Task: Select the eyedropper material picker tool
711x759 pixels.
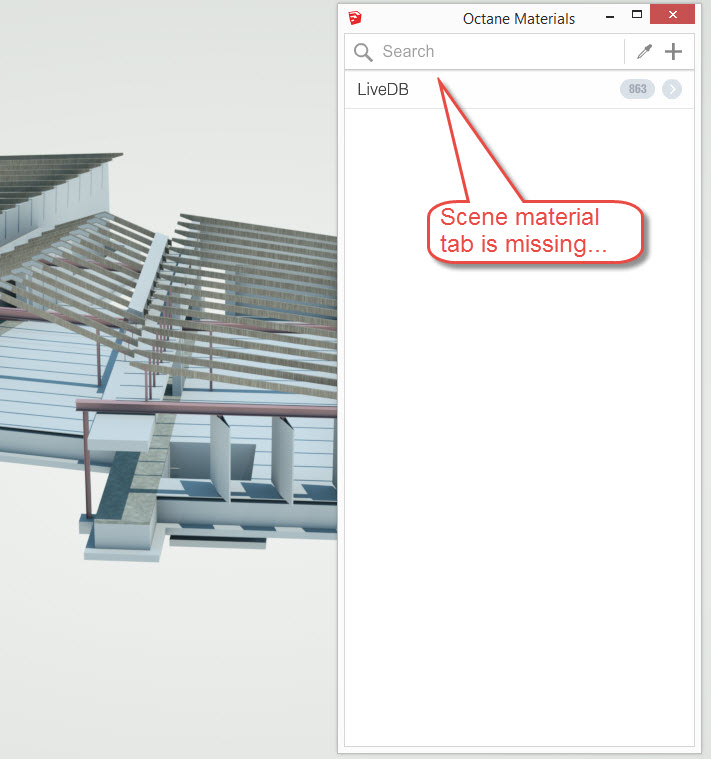Action: pyautogui.click(x=644, y=52)
